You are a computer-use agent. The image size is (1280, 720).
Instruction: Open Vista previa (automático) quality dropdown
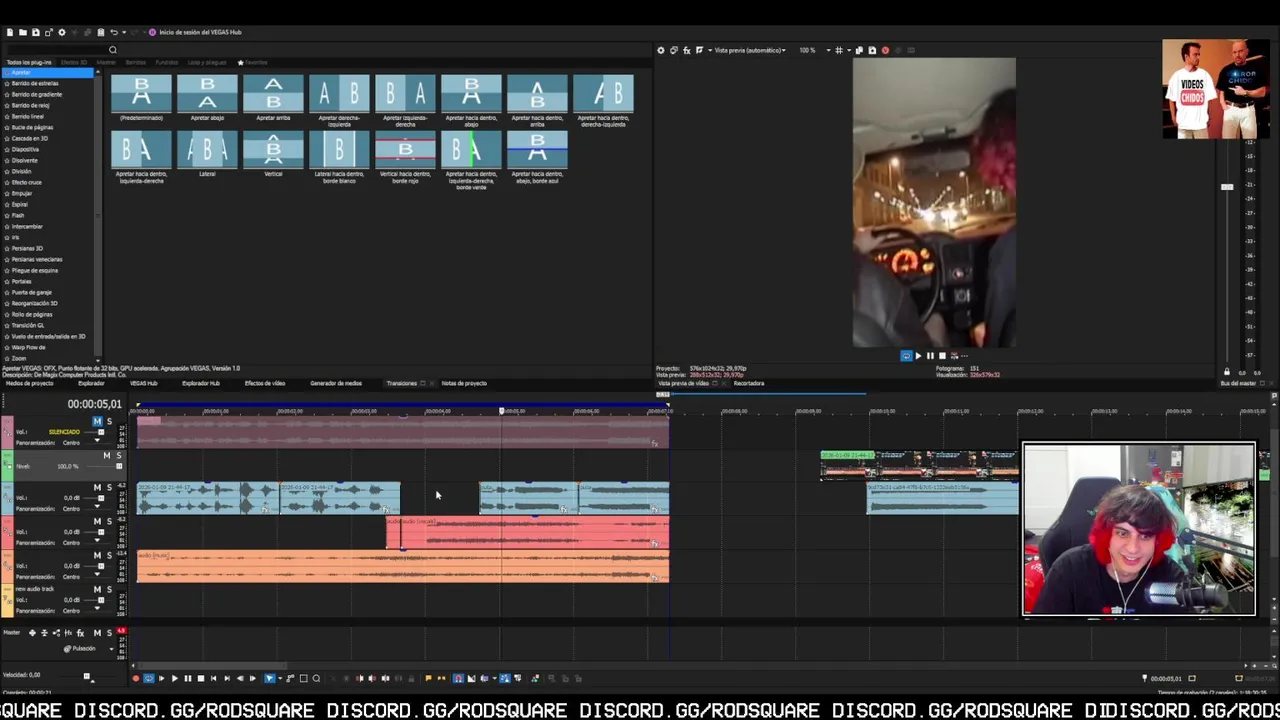[x=750, y=50]
